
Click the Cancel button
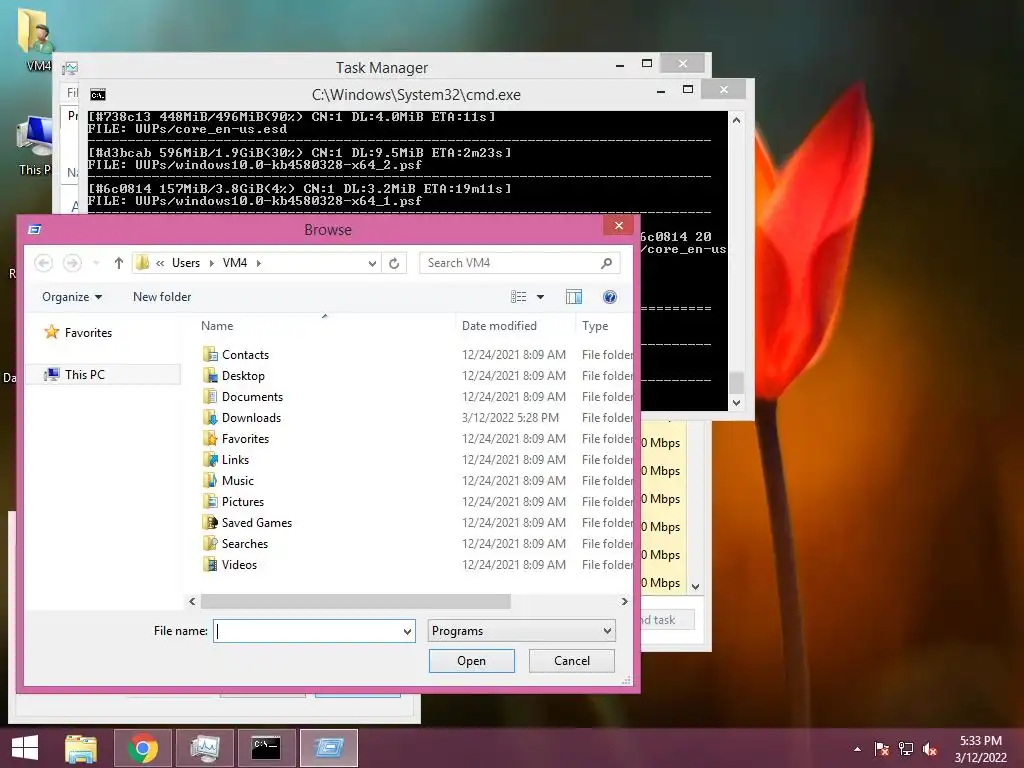coord(571,661)
